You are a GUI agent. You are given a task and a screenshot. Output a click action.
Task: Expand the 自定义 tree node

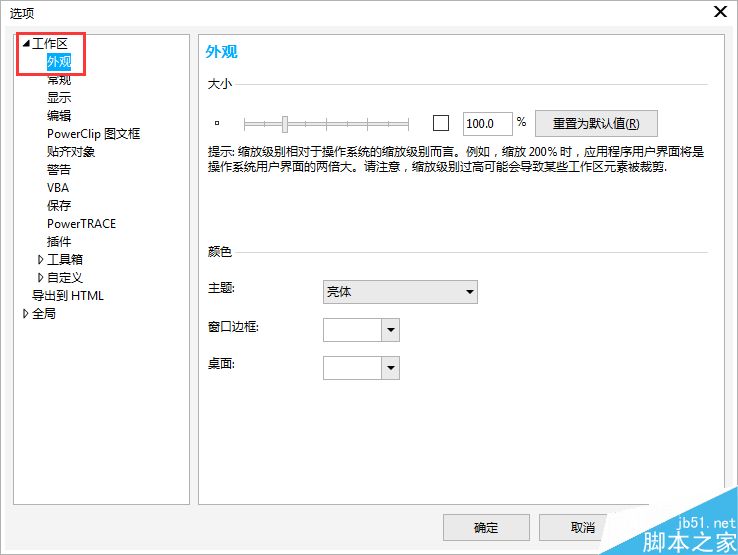point(40,277)
